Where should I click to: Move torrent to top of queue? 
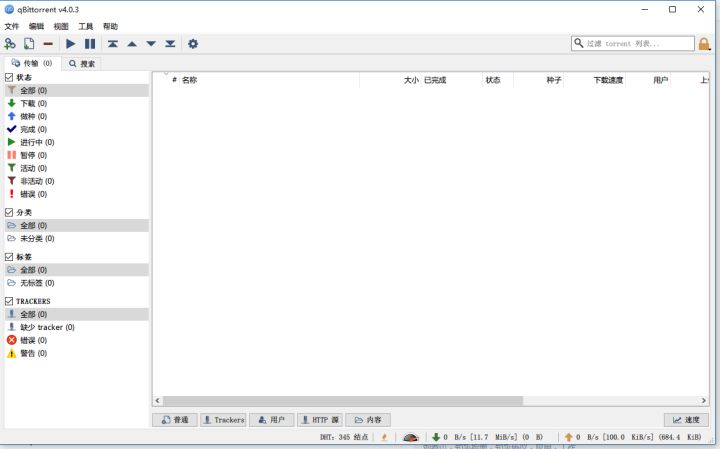(x=112, y=44)
